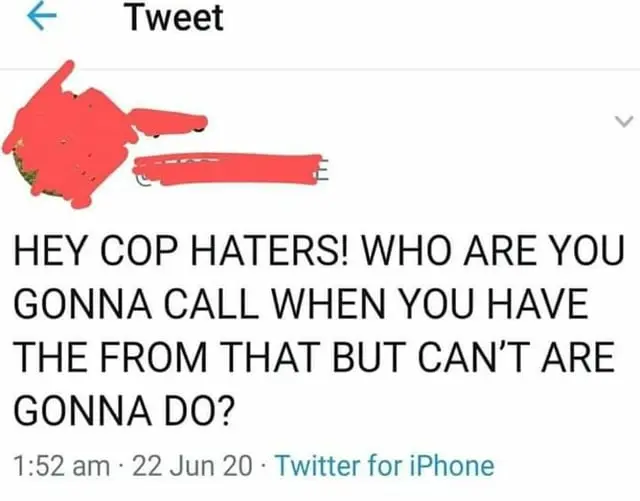Tap the Tweet header title
The width and height of the screenshot is (640, 501).
pyautogui.click(x=176, y=18)
